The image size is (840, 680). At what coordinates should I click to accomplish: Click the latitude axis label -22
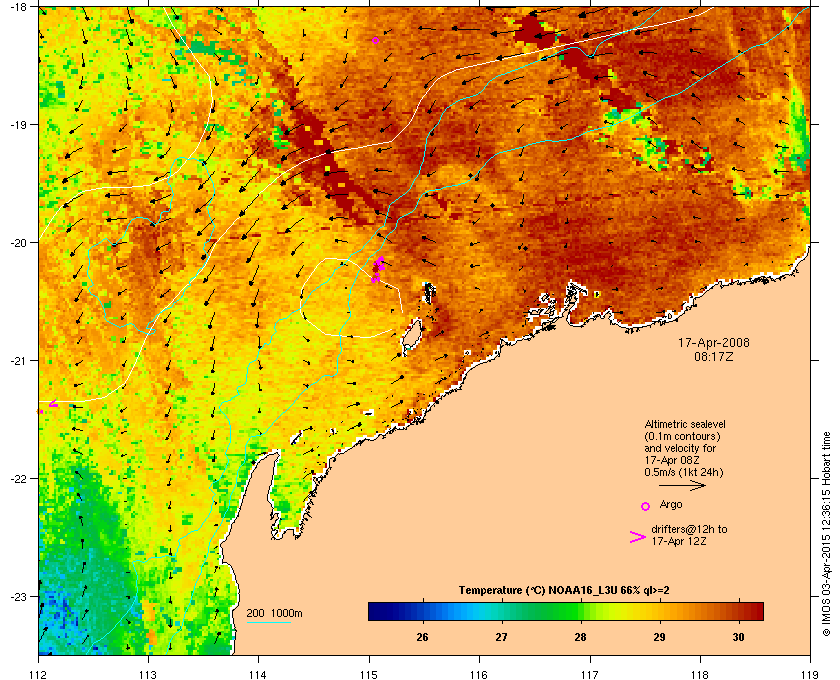click(18, 478)
